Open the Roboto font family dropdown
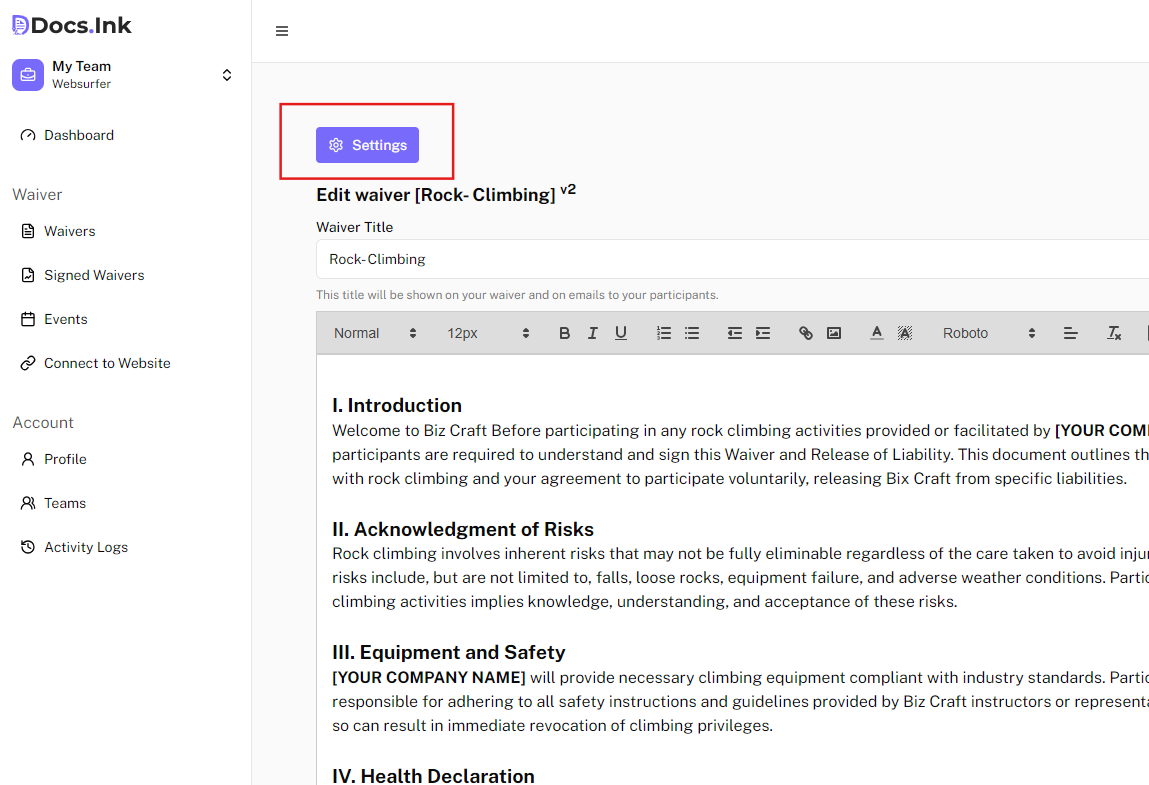 pyautogui.click(x=988, y=333)
